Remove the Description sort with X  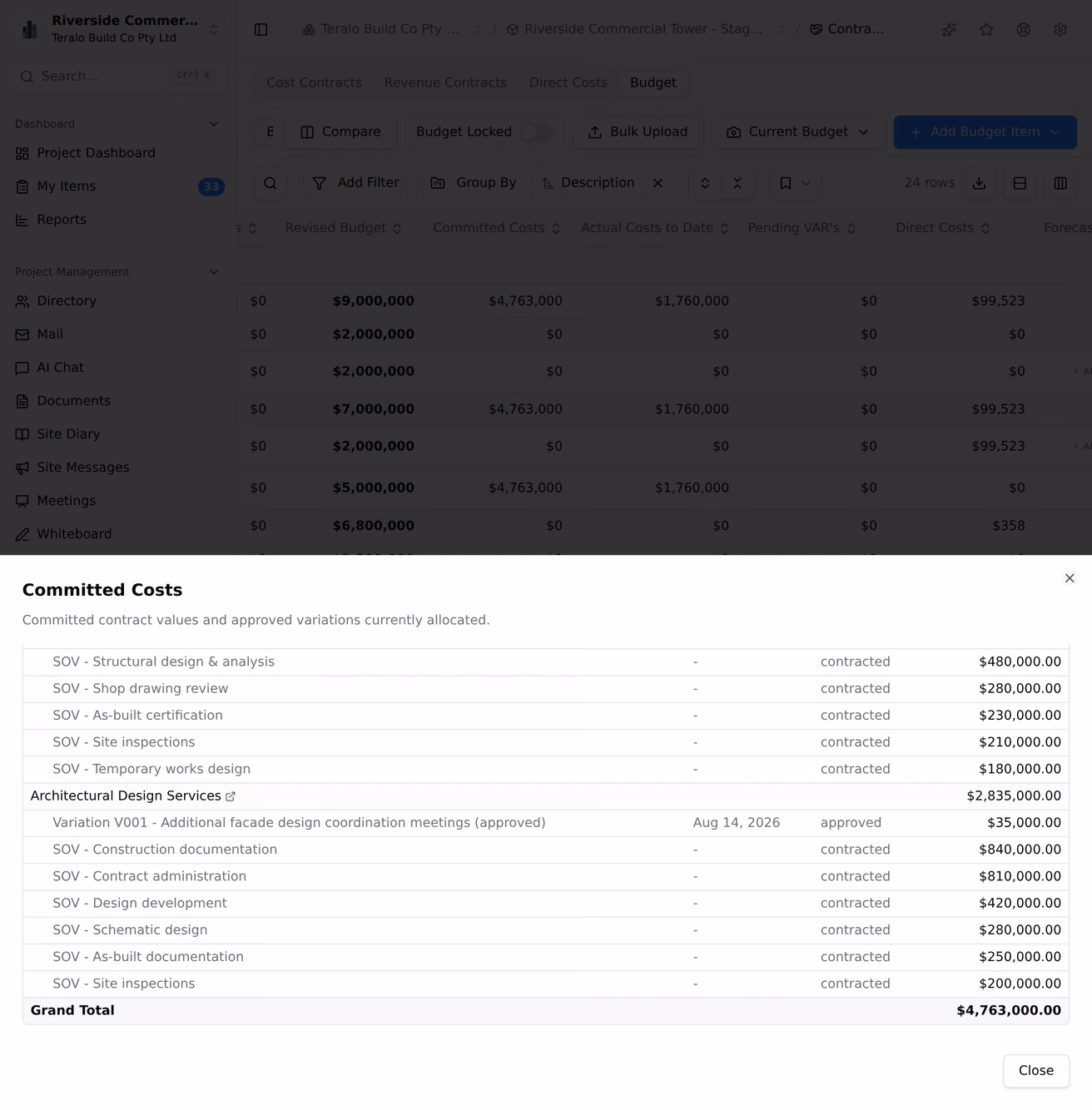coord(658,183)
